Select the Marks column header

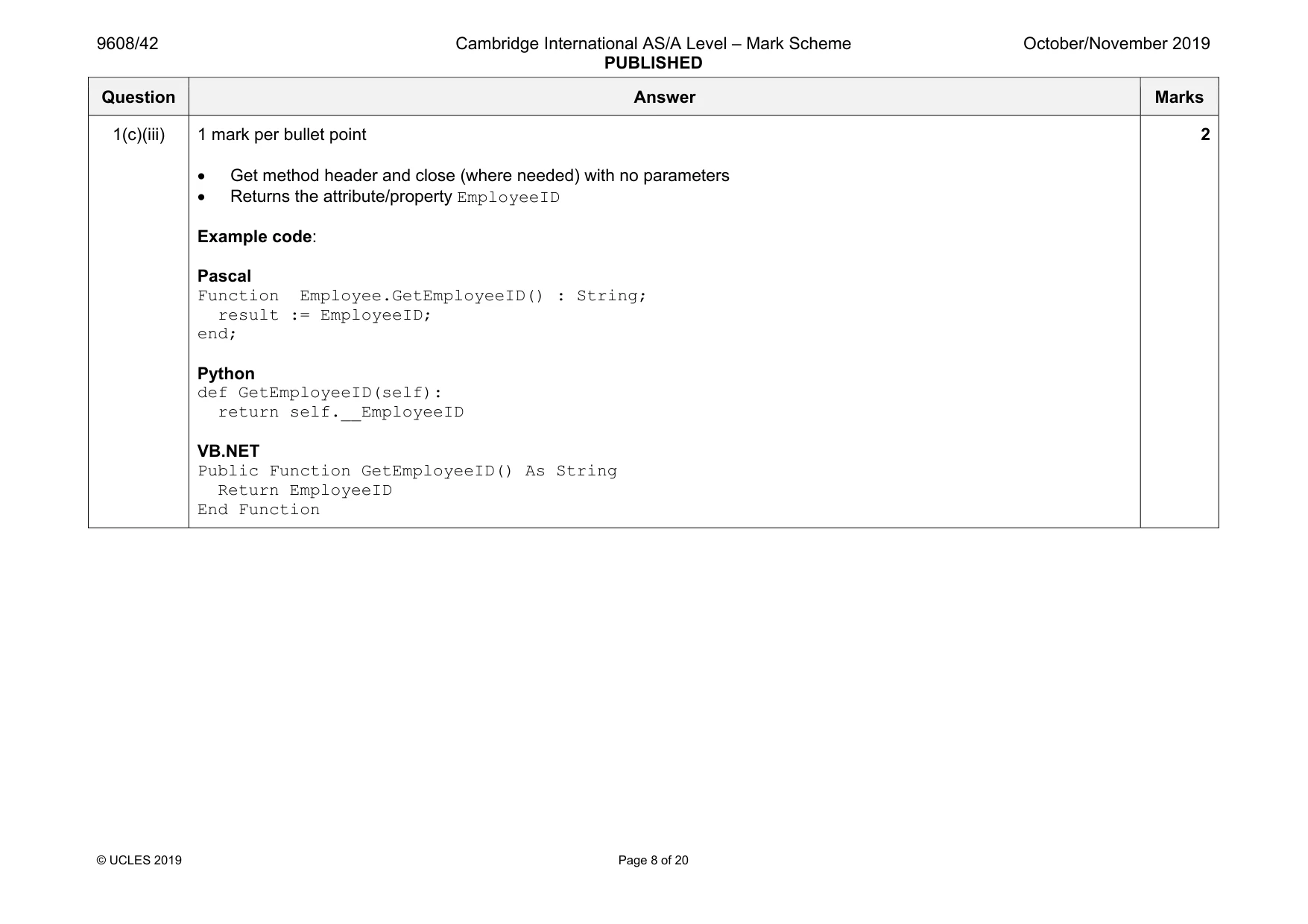[x=1179, y=97]
